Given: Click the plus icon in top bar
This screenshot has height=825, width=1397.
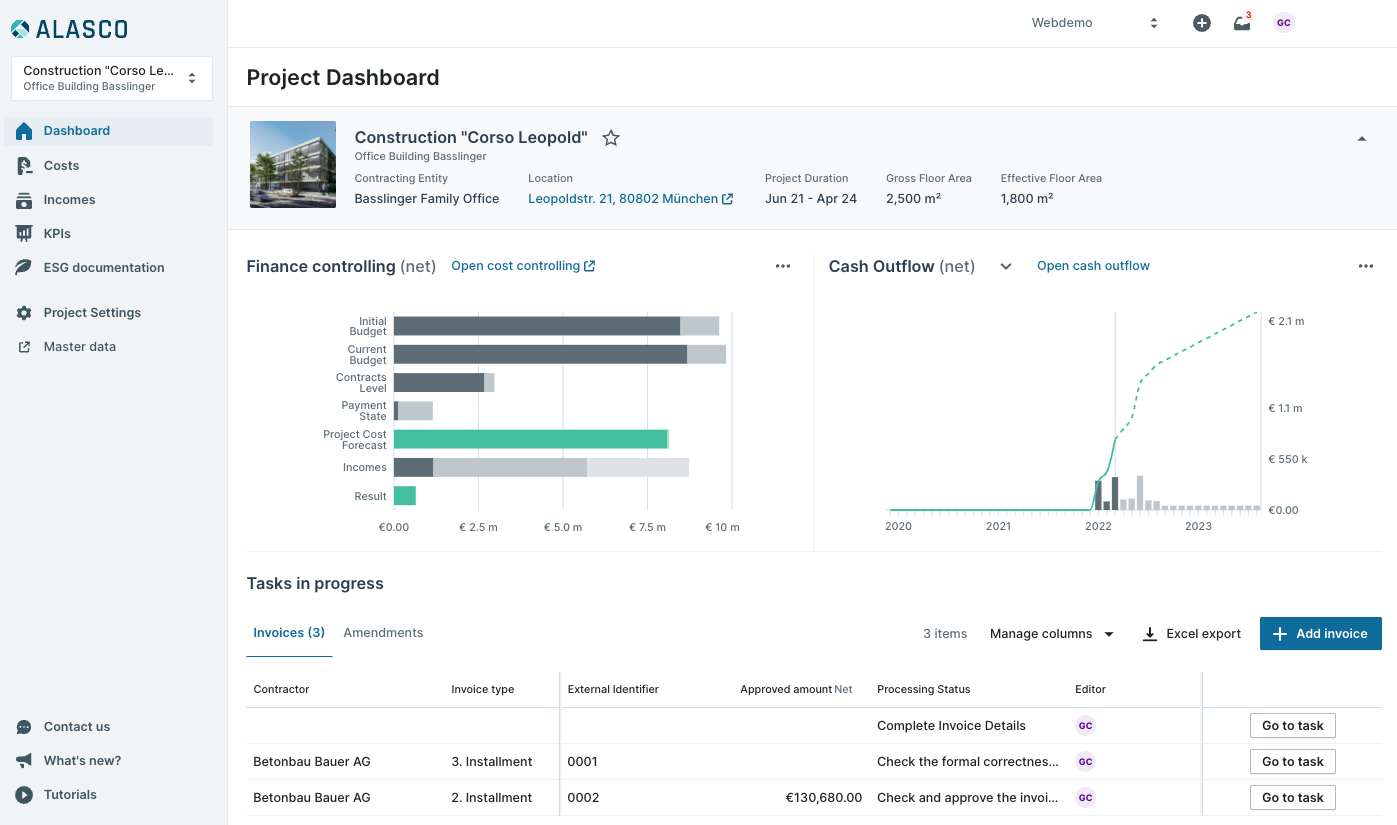Looking at the screenshot, I should coord(1202,23).
